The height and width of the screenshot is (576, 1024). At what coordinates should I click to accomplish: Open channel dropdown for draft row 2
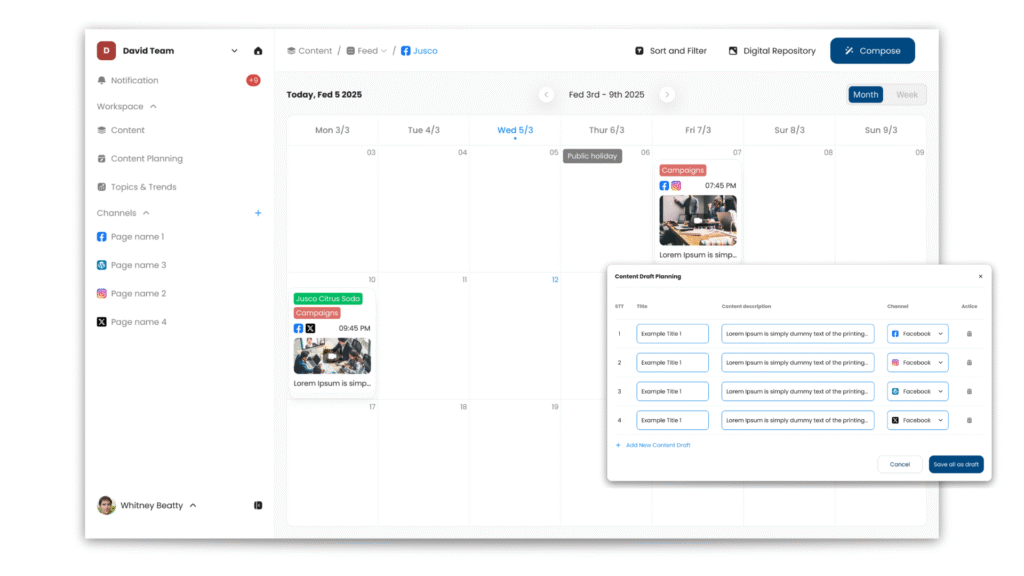917,363
